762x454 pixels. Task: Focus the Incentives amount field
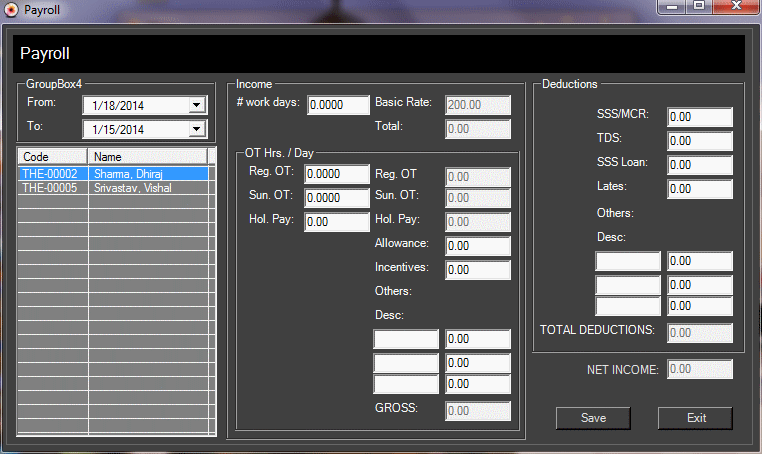tap(478, 270)
